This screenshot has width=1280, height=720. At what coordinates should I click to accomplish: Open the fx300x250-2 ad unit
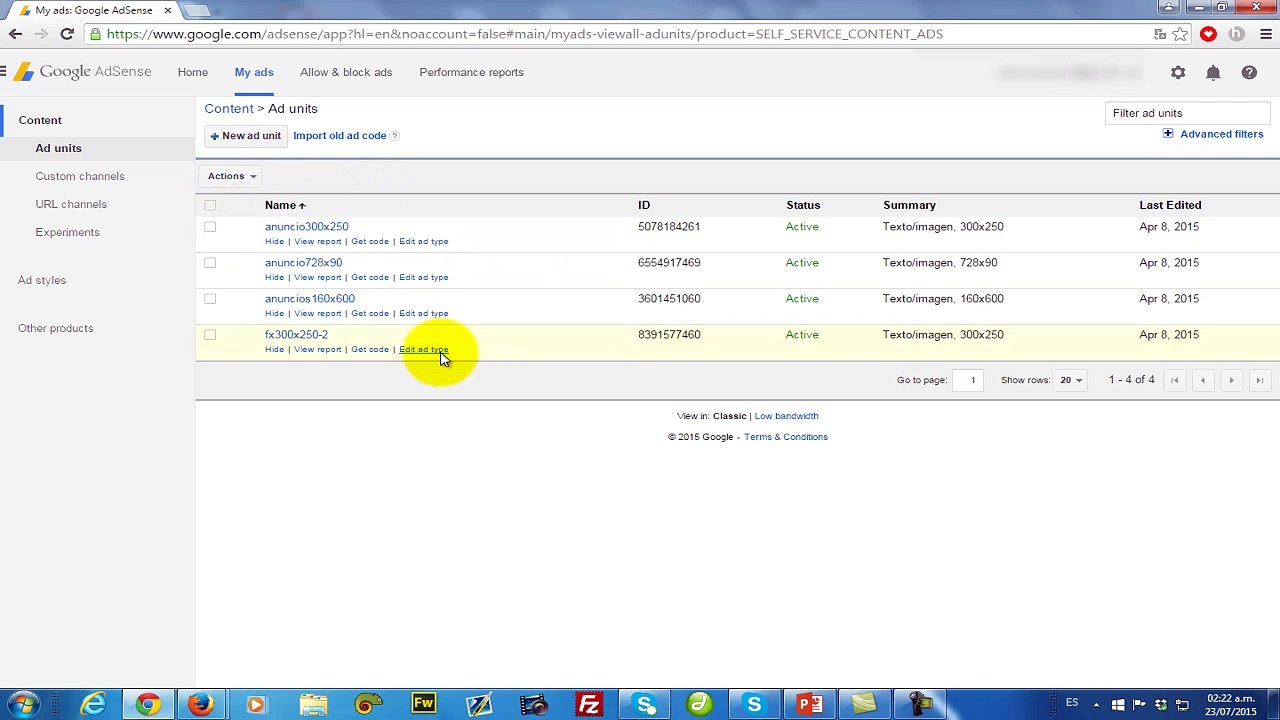click(296, 335)
